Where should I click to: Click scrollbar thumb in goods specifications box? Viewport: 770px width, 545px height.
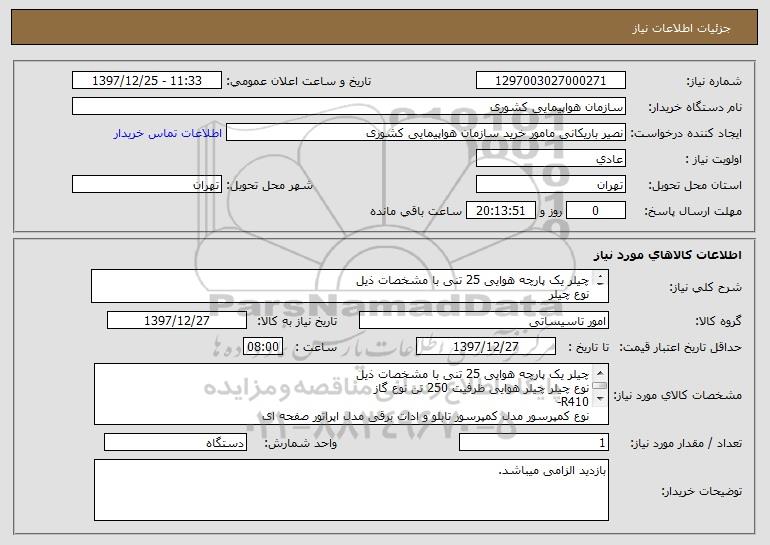[600, 385]
